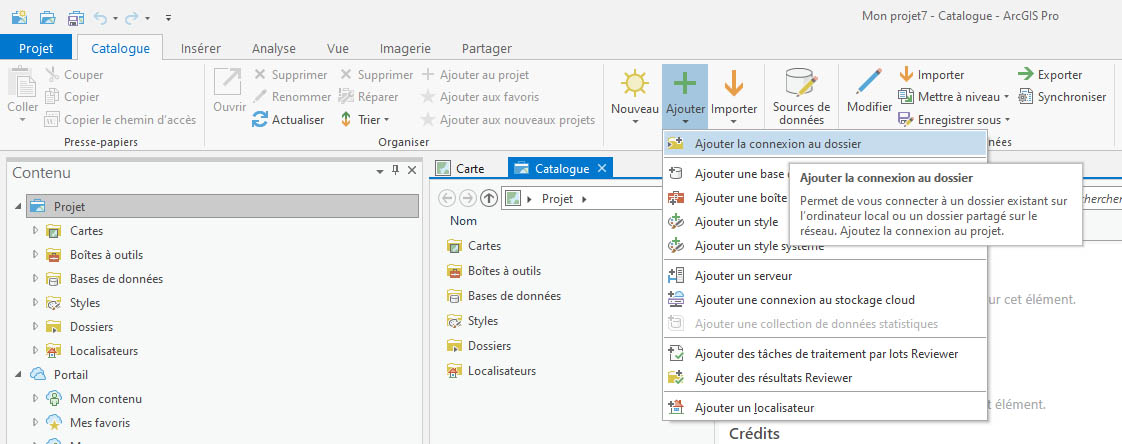Screen dimensions: 1122x444
Task: Open the Nouveau sun icon button
Action: point(635,84)
